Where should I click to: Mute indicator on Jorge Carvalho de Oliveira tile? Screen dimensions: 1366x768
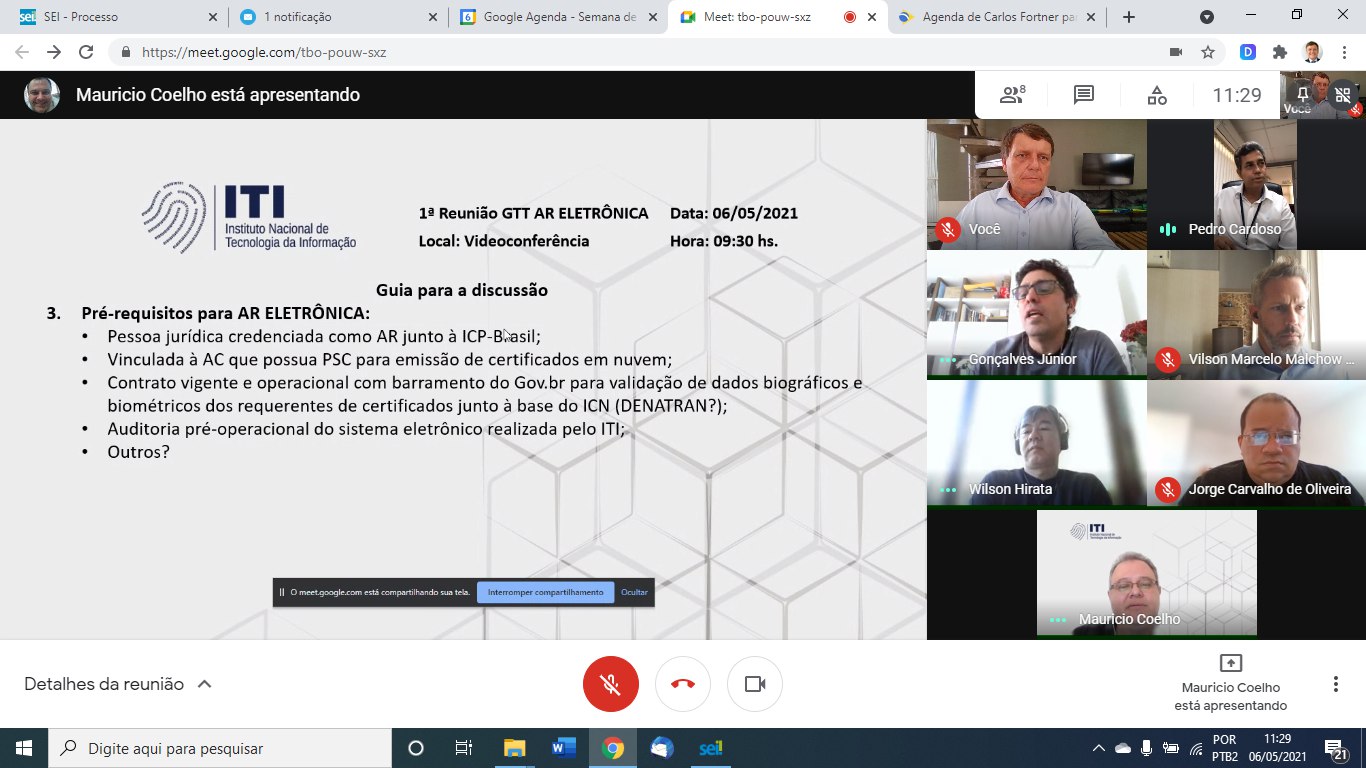click(1170, 490)
